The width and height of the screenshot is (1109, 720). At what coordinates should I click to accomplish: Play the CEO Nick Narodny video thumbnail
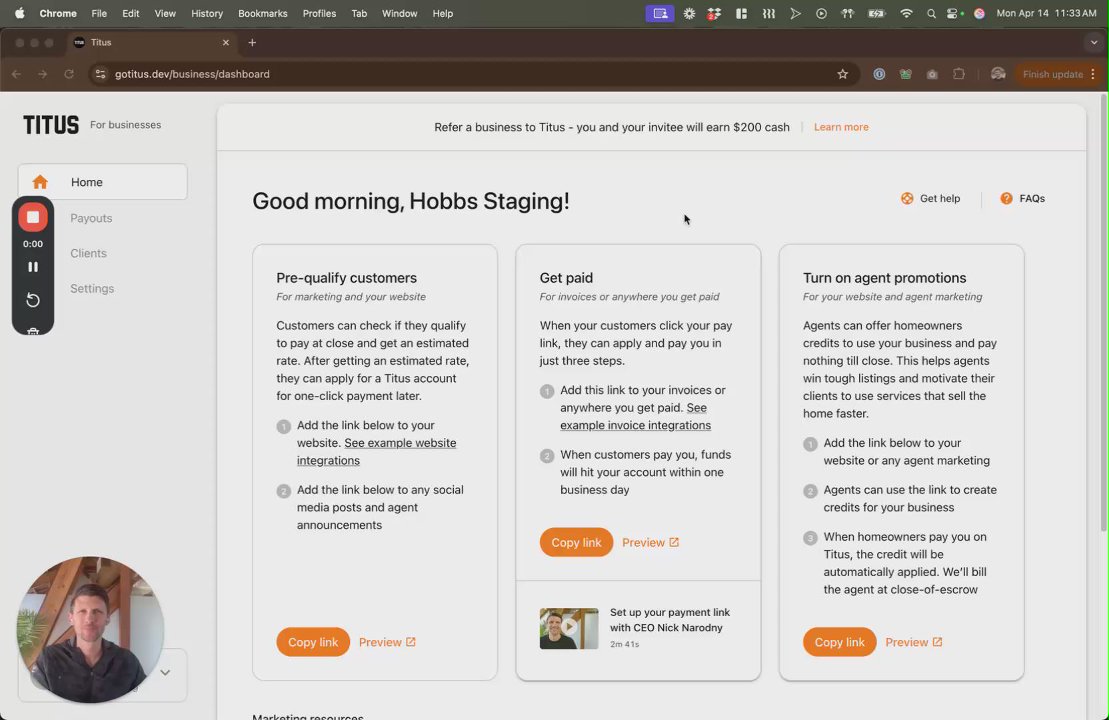[x=569, y=628]
